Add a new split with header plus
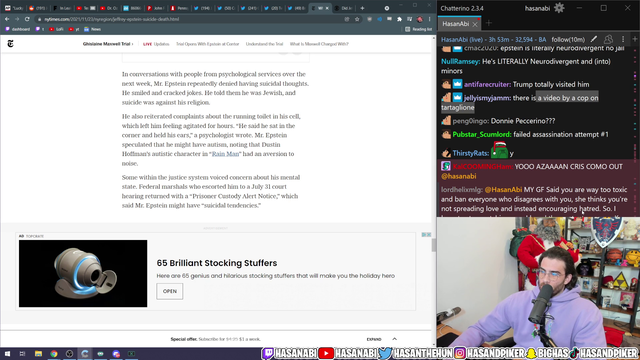 click(635, 39)
